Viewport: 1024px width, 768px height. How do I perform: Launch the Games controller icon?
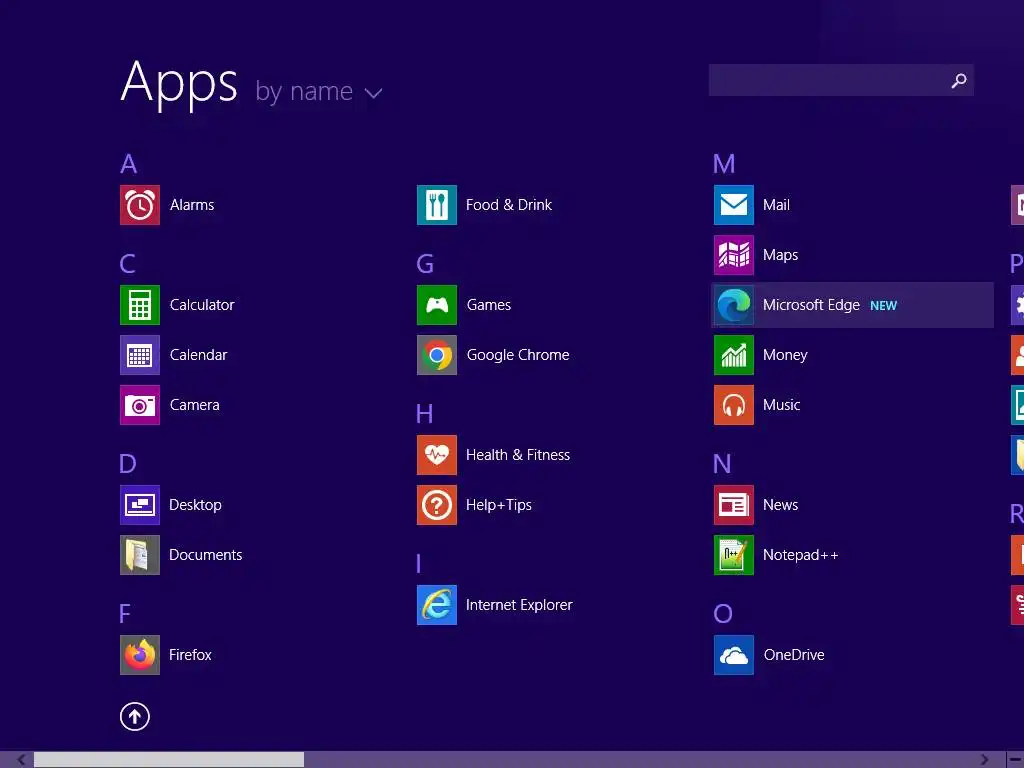point(437,305)
